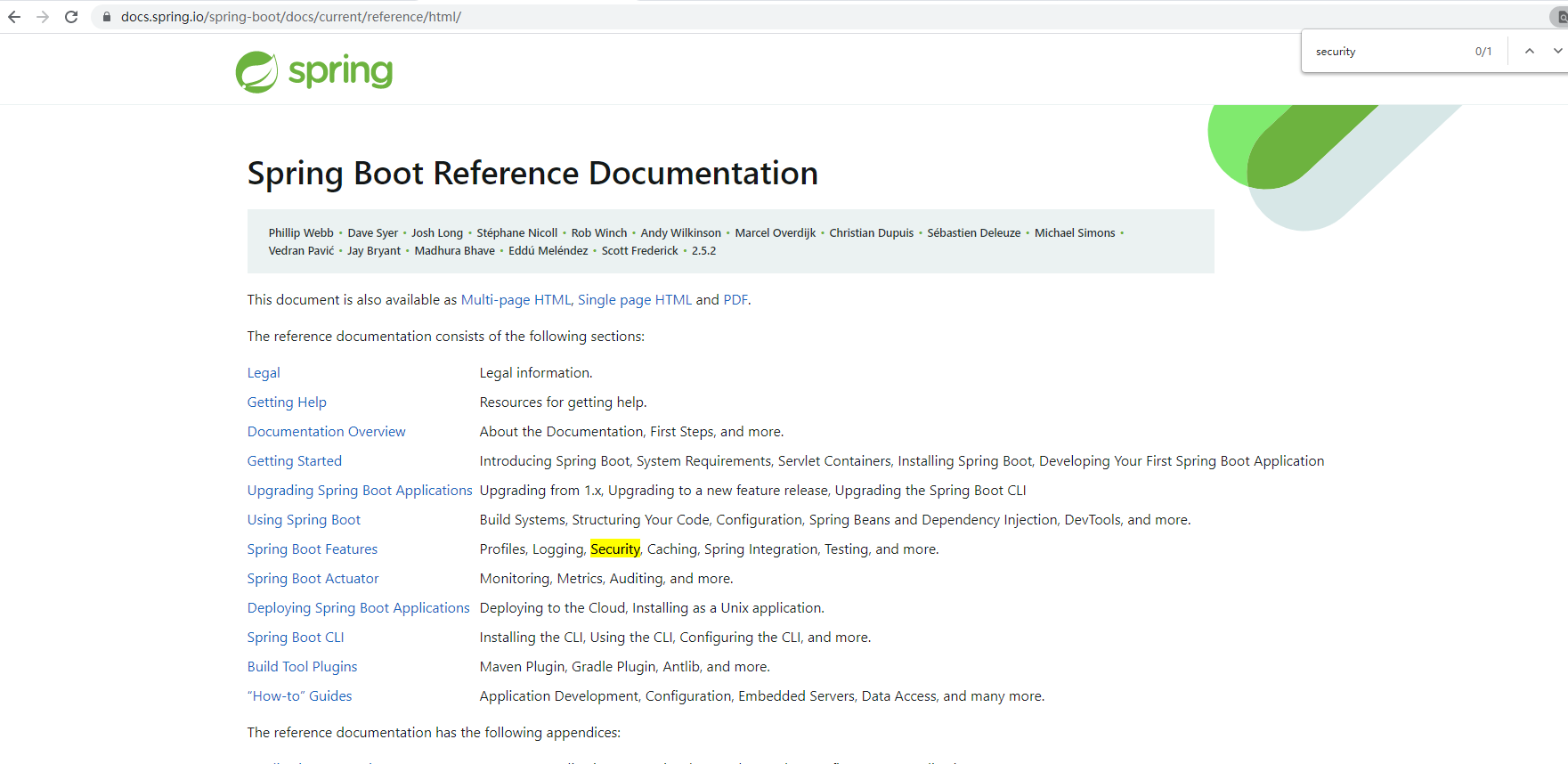Click the 'Spring Boot Reference Documentation' heading
The width and height of the screenshot is (1568, 764).
point(532,173)
